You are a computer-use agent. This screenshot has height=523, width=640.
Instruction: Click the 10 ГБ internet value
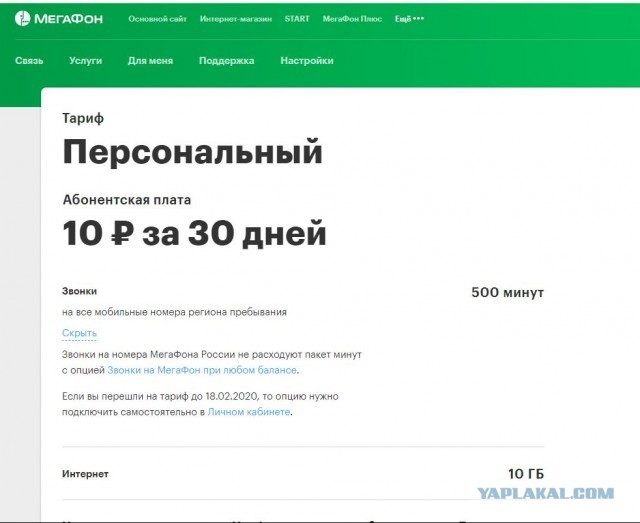[x=526, y=474]
